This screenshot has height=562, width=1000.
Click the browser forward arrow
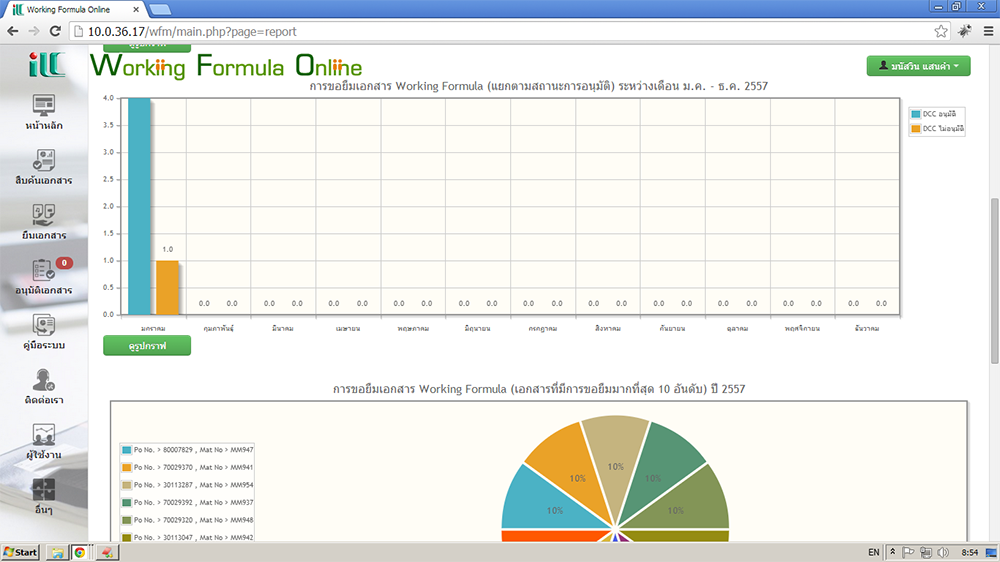click(34, 31)
